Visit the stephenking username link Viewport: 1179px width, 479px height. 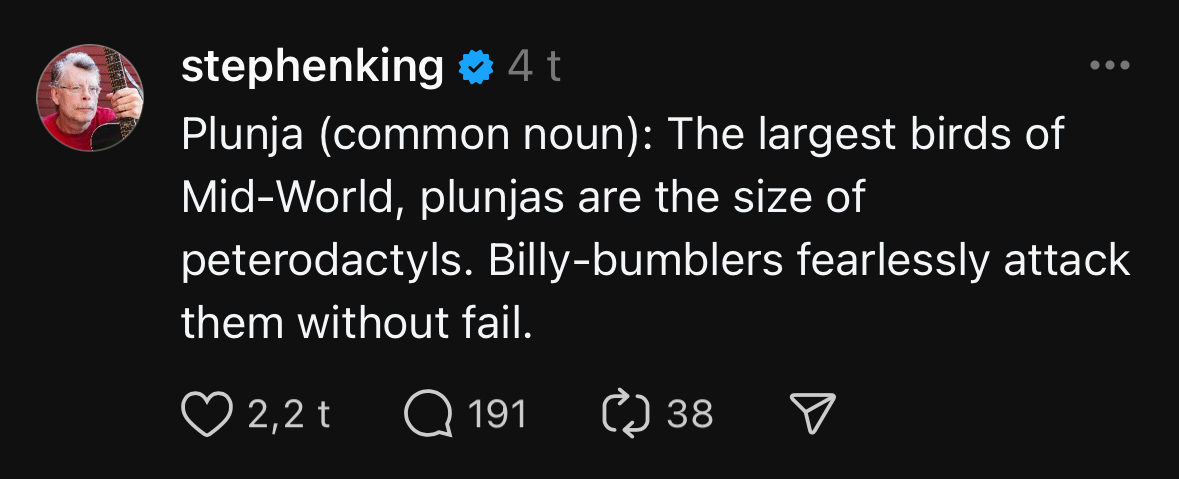click(312, 67)
